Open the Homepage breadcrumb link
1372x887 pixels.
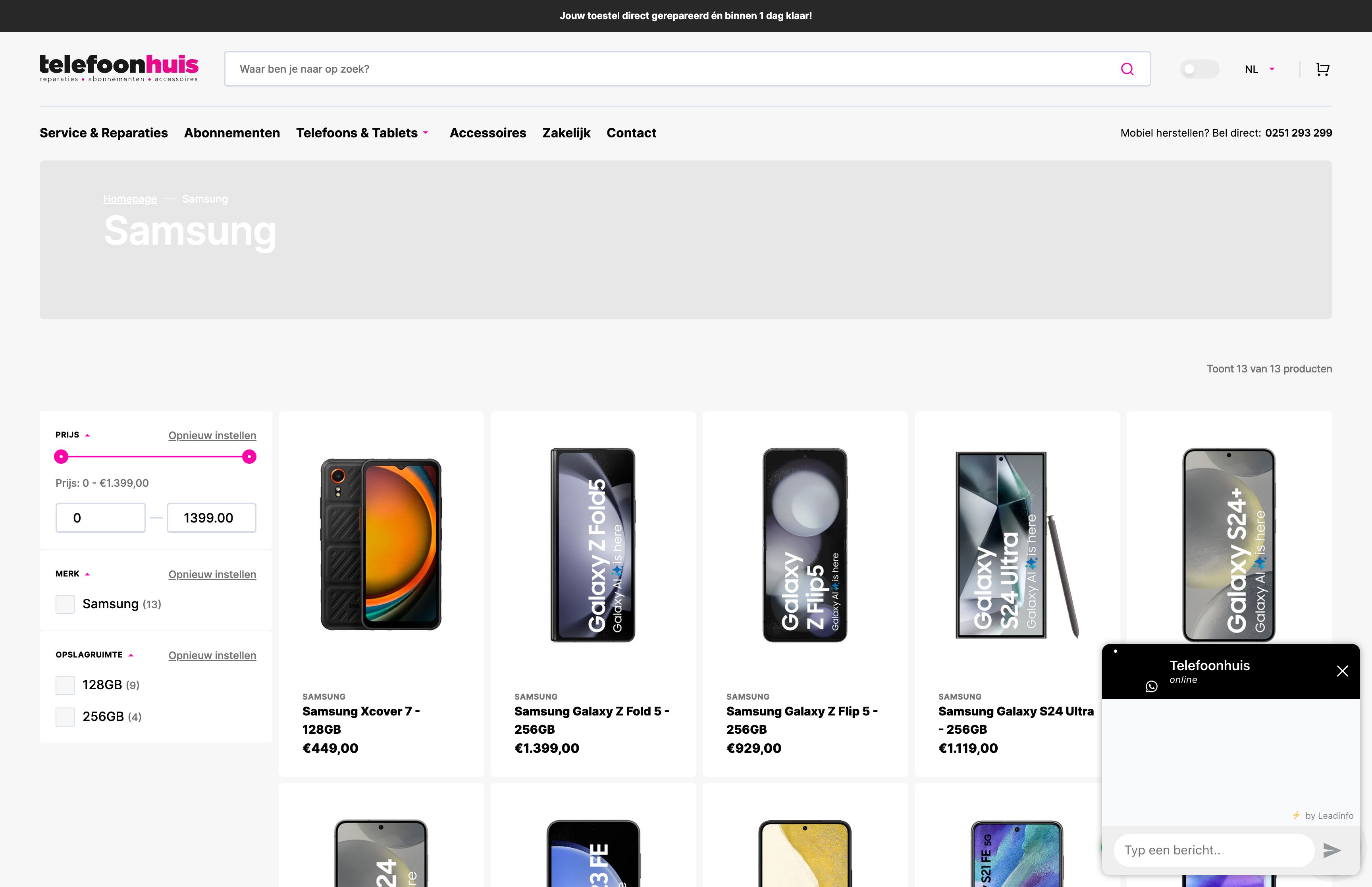129,199
